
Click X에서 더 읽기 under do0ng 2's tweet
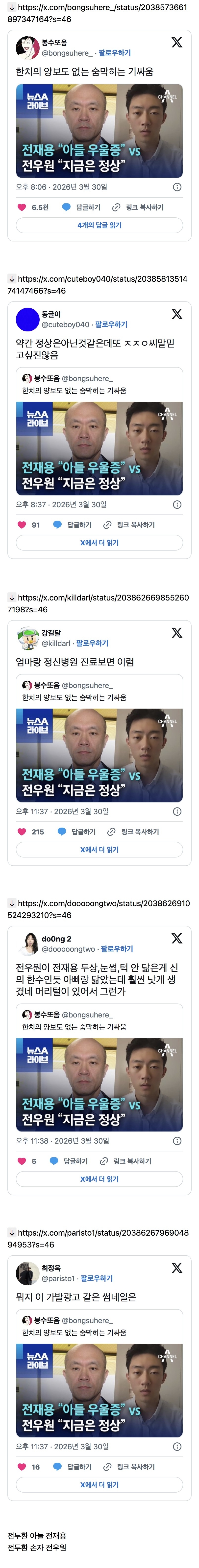pos(99,1179)
